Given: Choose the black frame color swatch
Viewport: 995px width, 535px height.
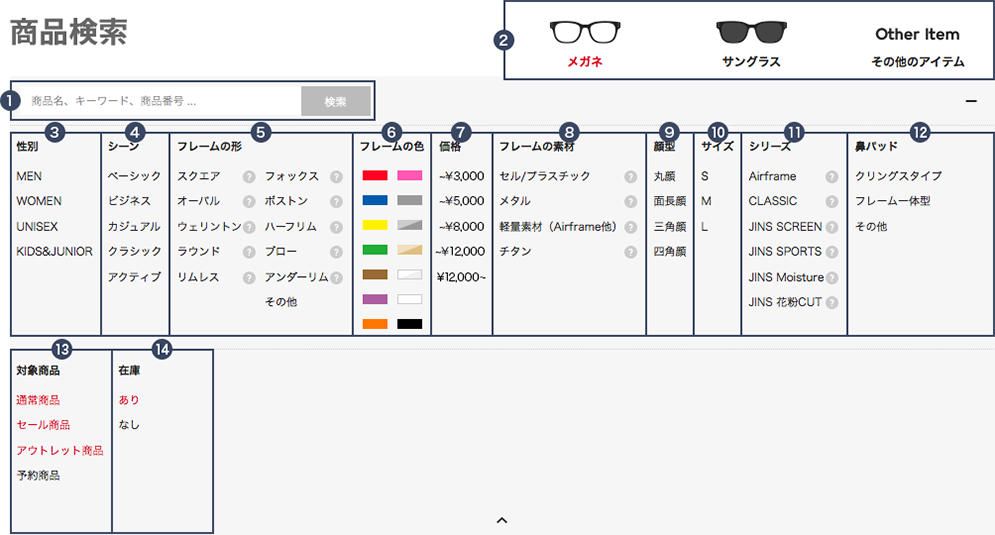Looking at the screenshot, I should [x=410, y=324].
